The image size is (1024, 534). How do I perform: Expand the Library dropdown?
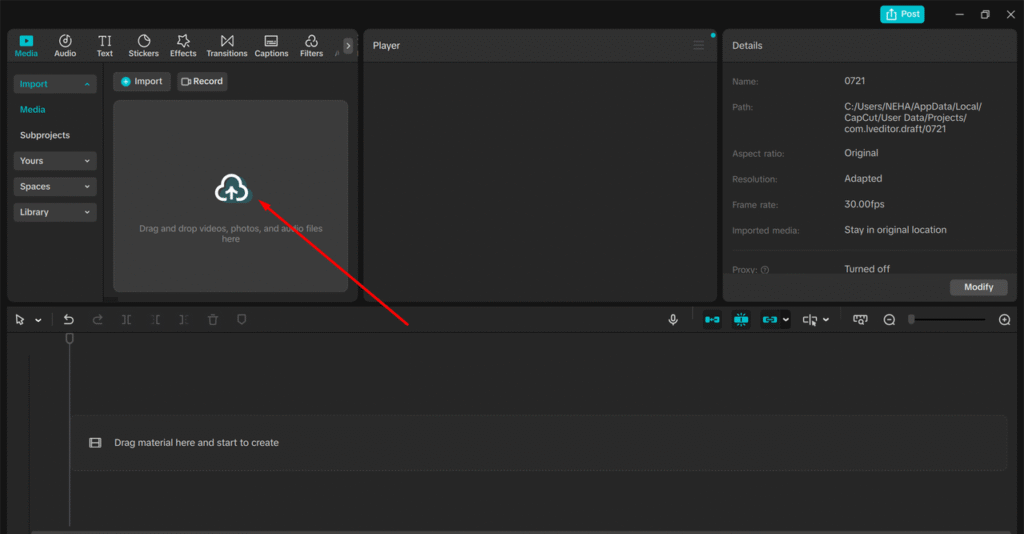(55, 212)
